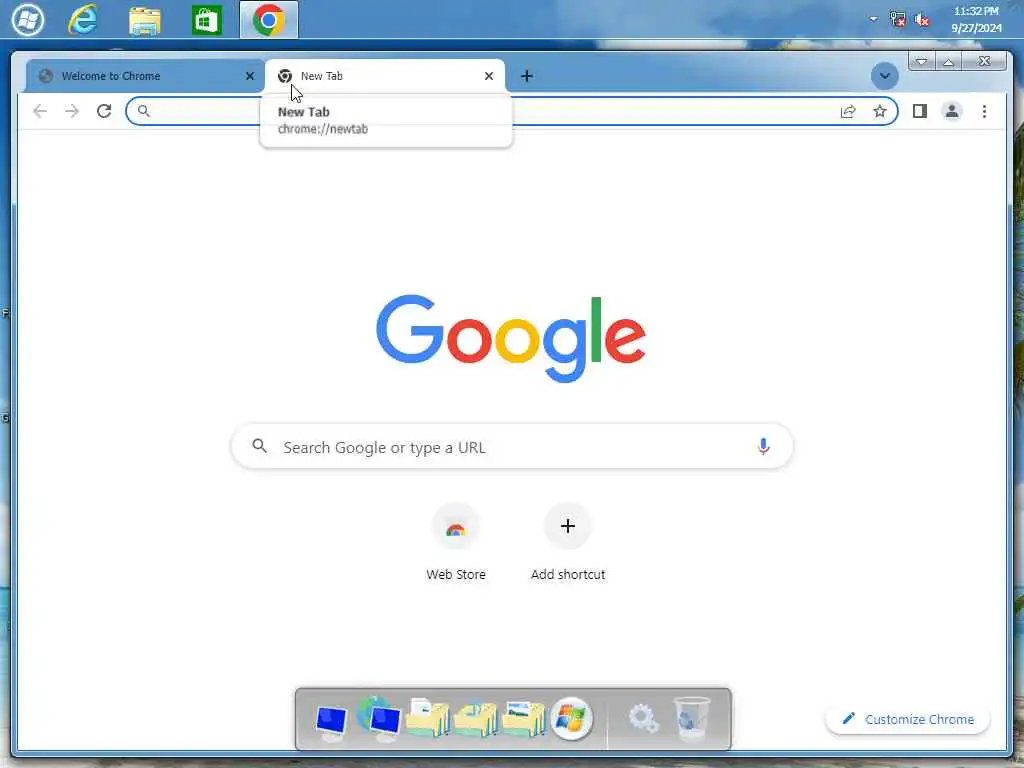Click the Add shortcut plus tile

coord(568,526)
